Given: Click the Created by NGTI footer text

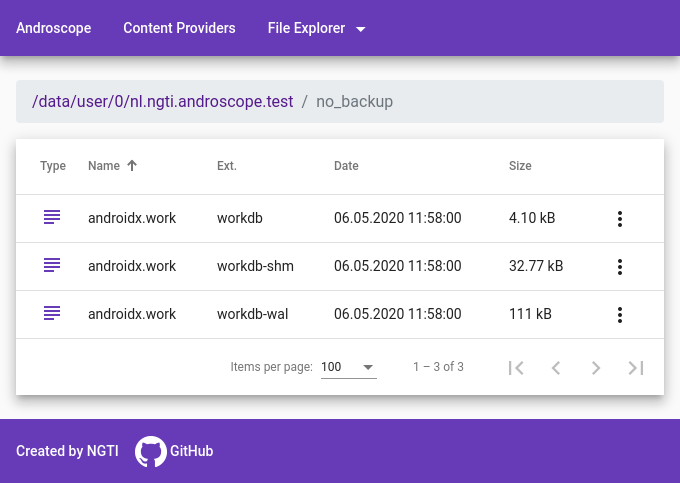Looking at the screenshot, I should point(67,451).
